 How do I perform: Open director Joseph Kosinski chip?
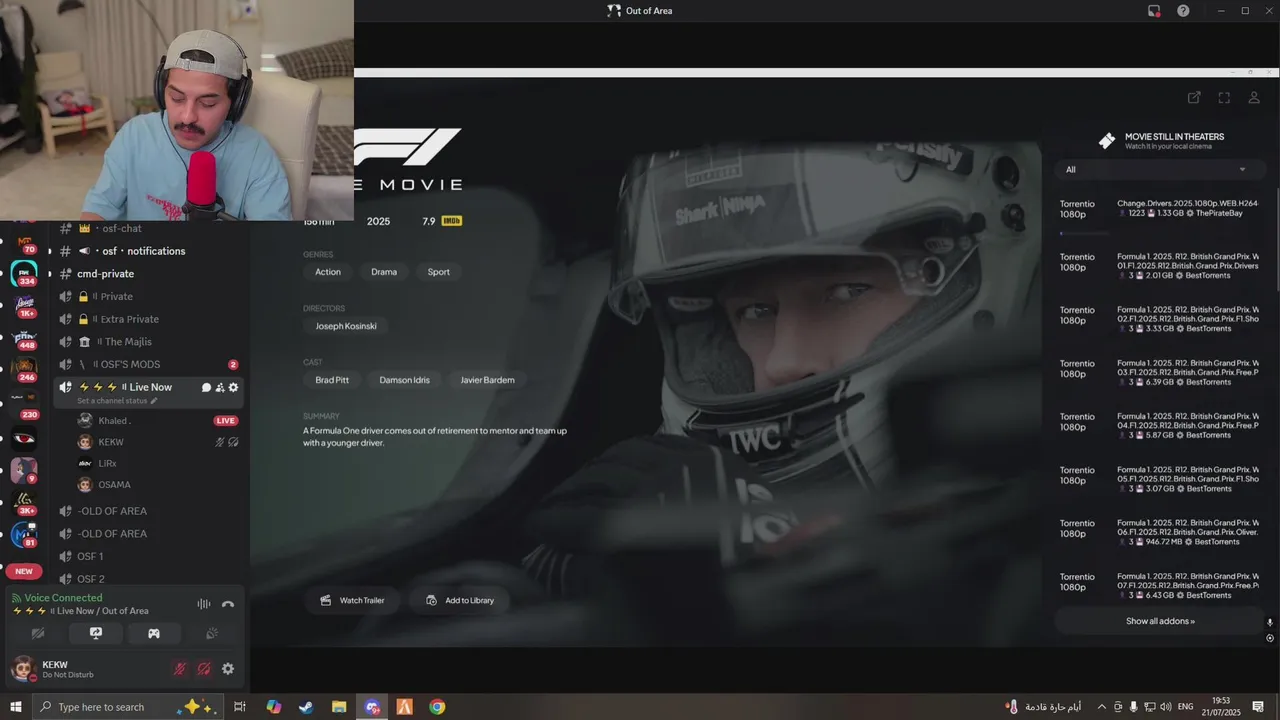[346, 326]
